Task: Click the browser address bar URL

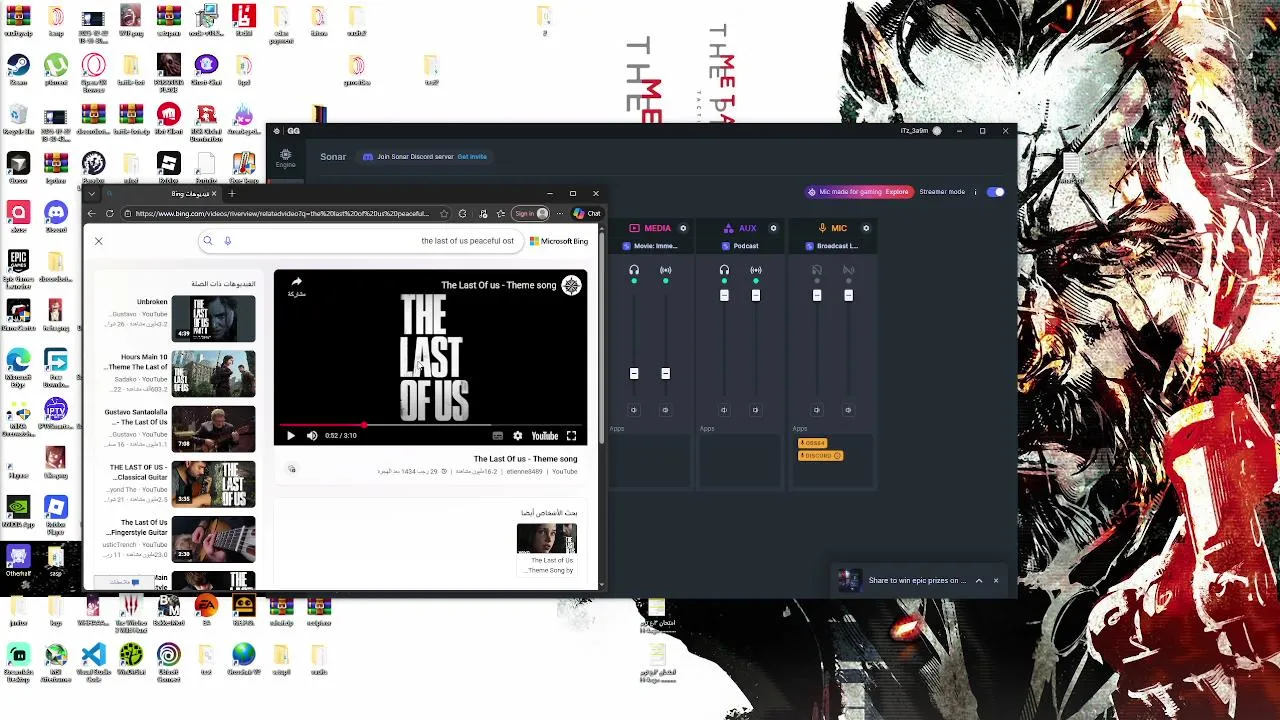Action: coord(282,213)
